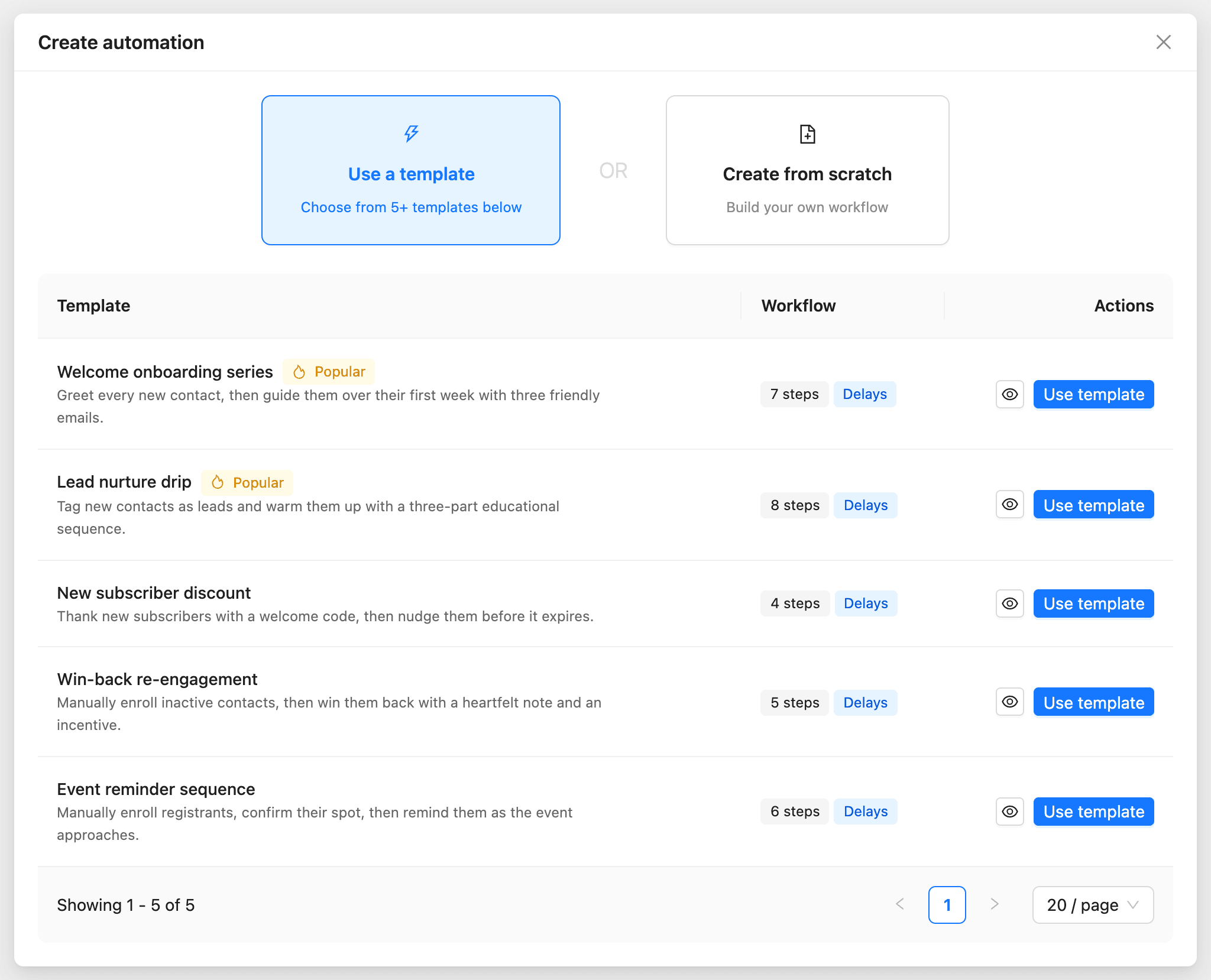
Task: Click the Delays tag for Welcome onboarding
Action: coord(864,394)
